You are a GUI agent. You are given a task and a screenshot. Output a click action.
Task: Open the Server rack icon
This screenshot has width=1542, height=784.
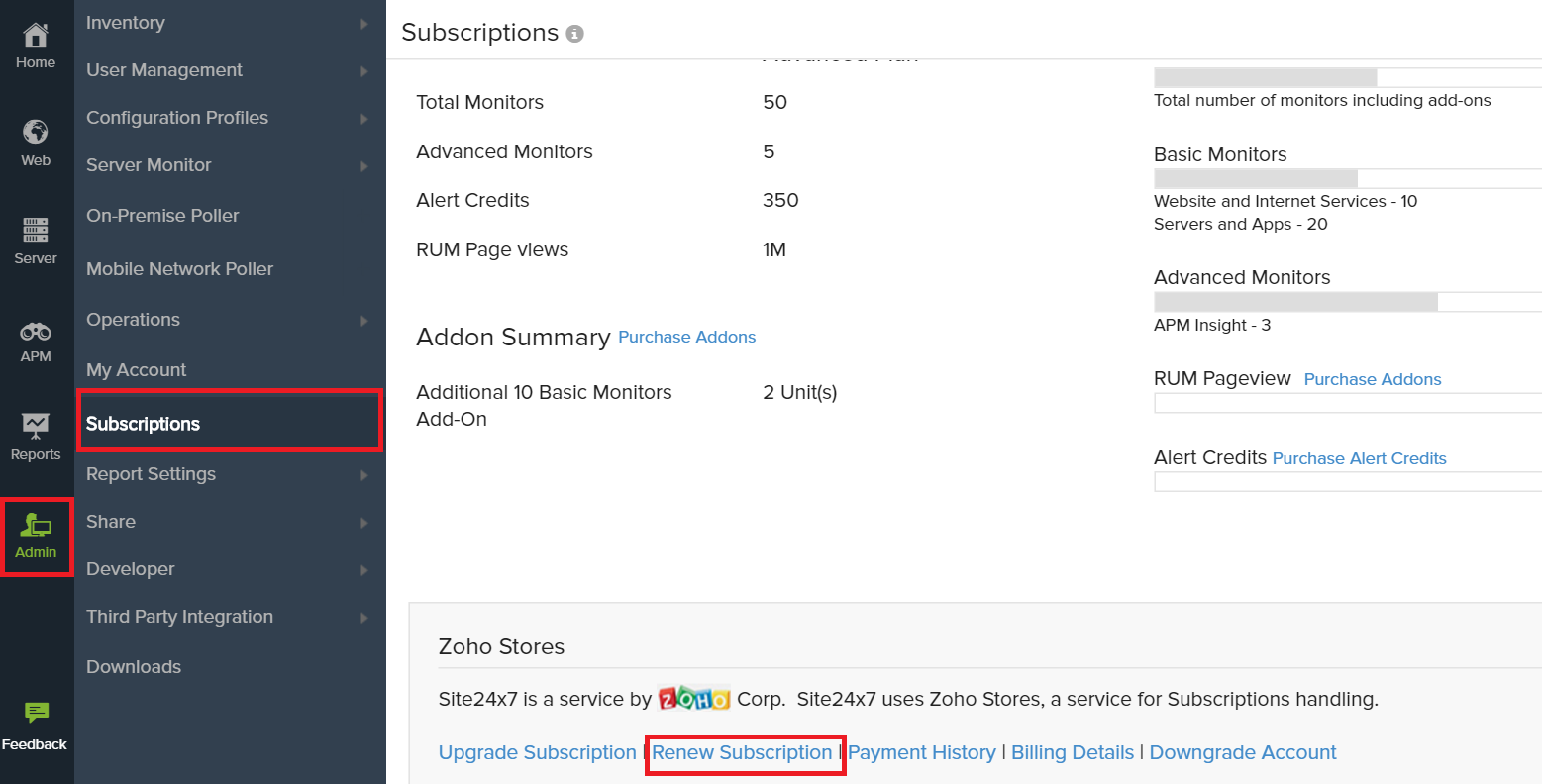coord(36,231)
